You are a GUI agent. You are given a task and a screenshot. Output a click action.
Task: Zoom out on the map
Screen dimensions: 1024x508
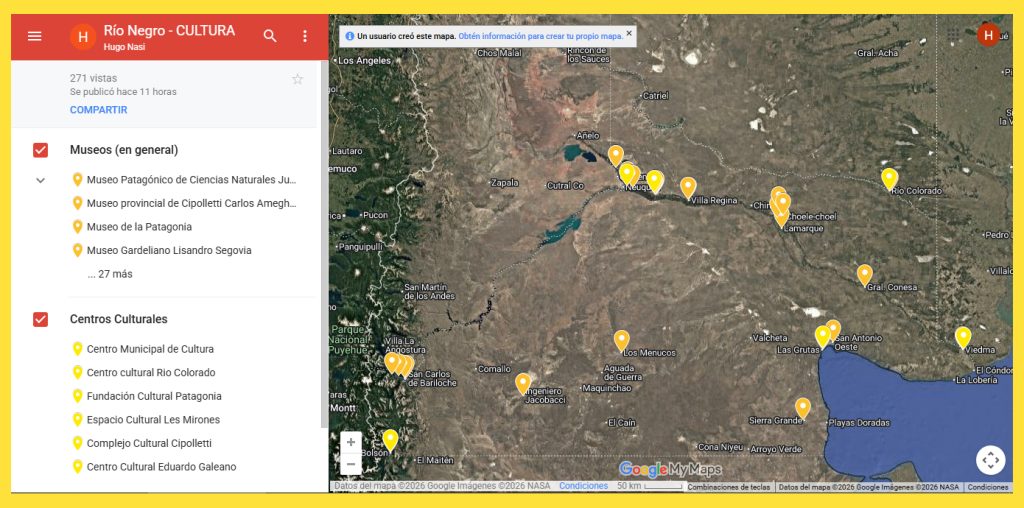tap(351, 464)
